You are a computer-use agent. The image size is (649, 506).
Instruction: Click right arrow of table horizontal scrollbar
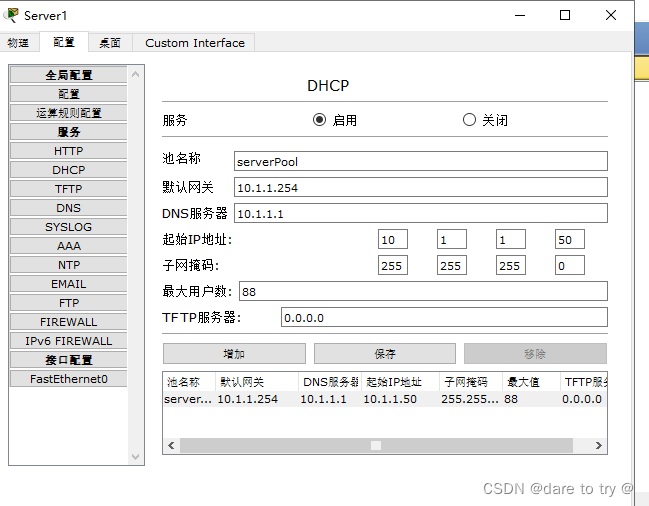pyautogui.click(x=599, y=446)
